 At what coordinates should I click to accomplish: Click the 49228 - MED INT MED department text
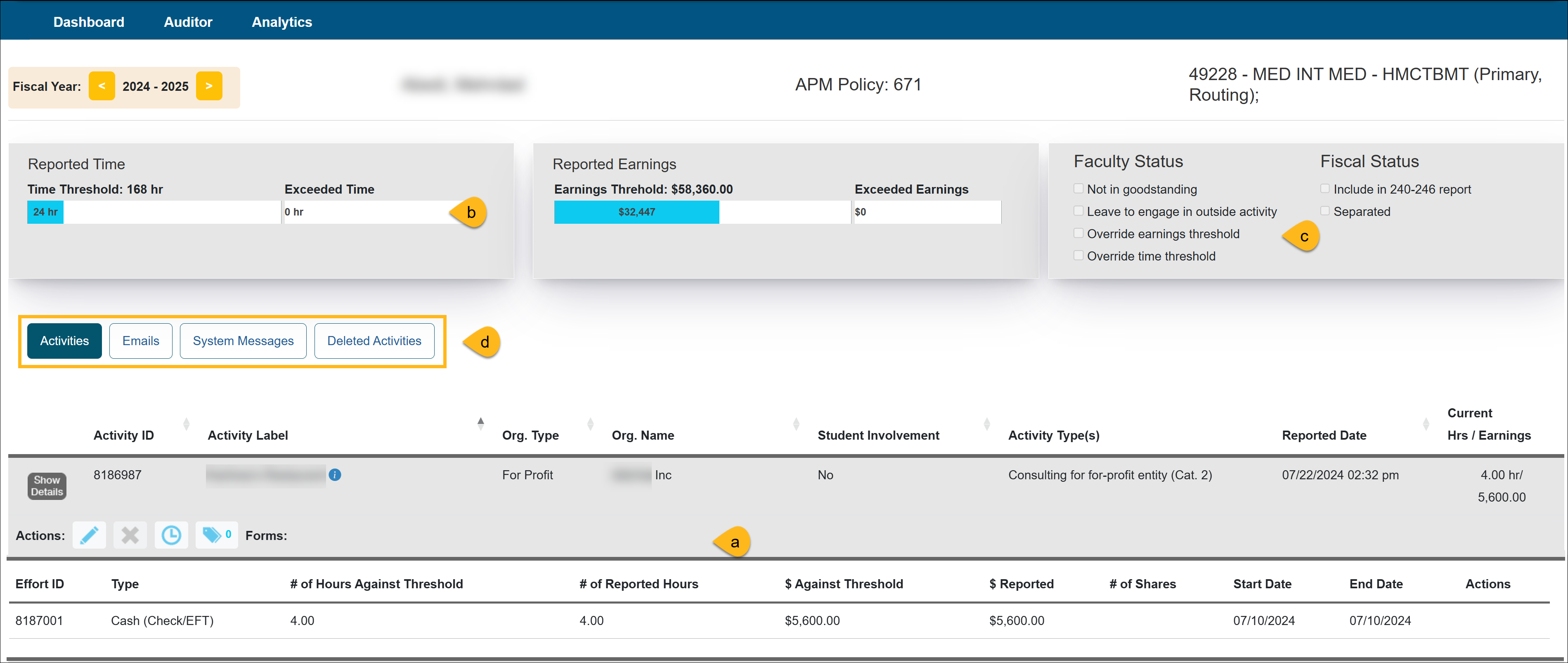pyautogui.click(x=1365, y=84)
